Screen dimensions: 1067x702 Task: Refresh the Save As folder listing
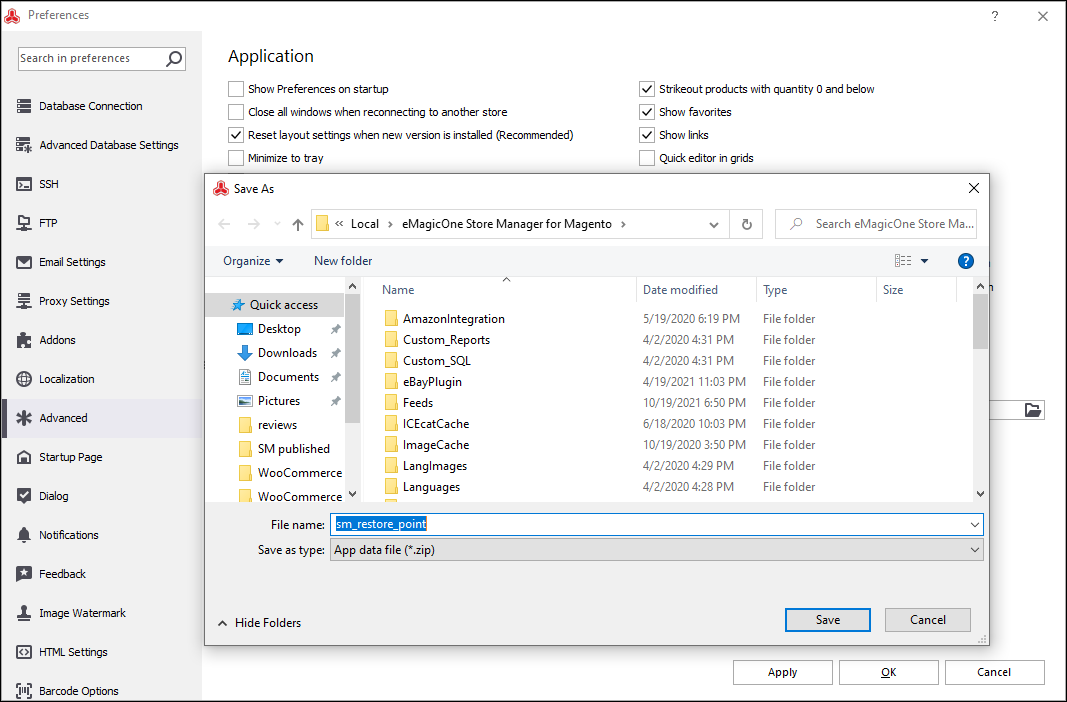tap(746, 224)
